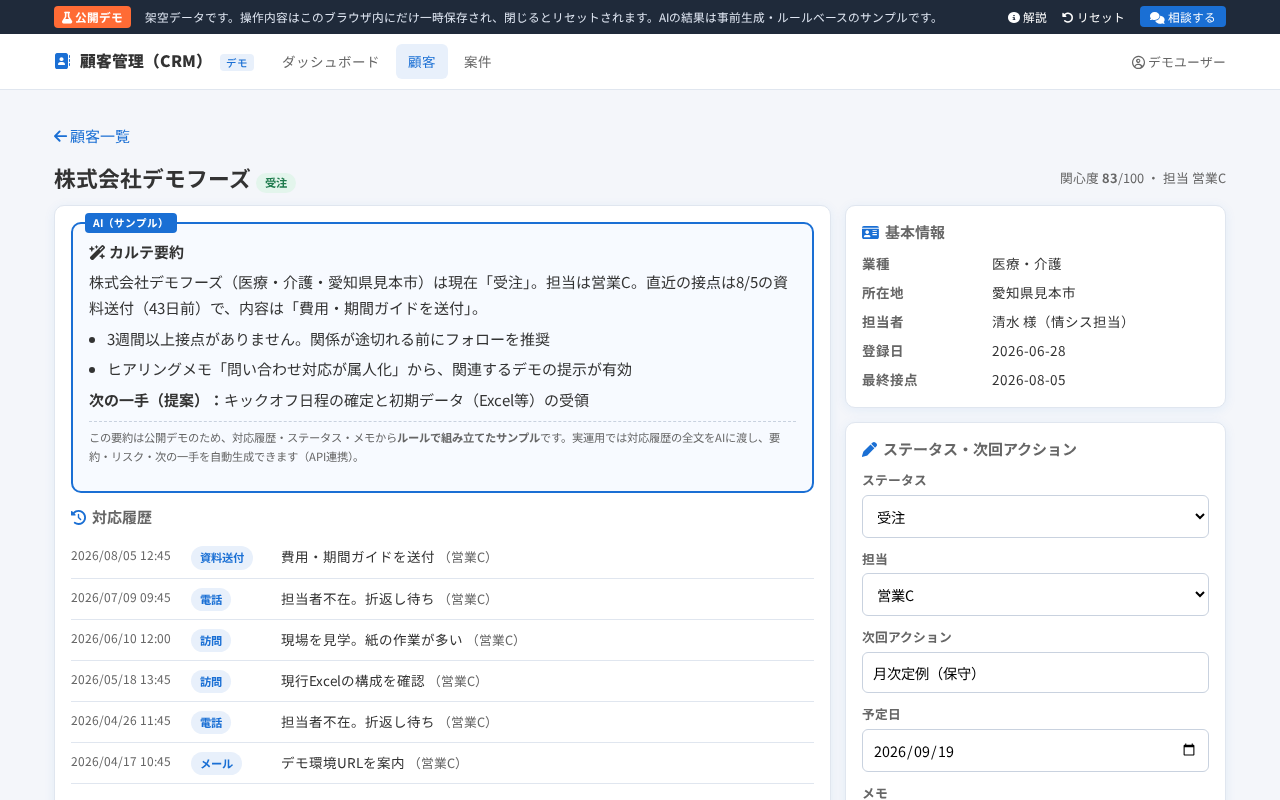The image size is (1280, 800).
Task: Click the back arrow icon before 顧客一覧
Action: (60, 136)
